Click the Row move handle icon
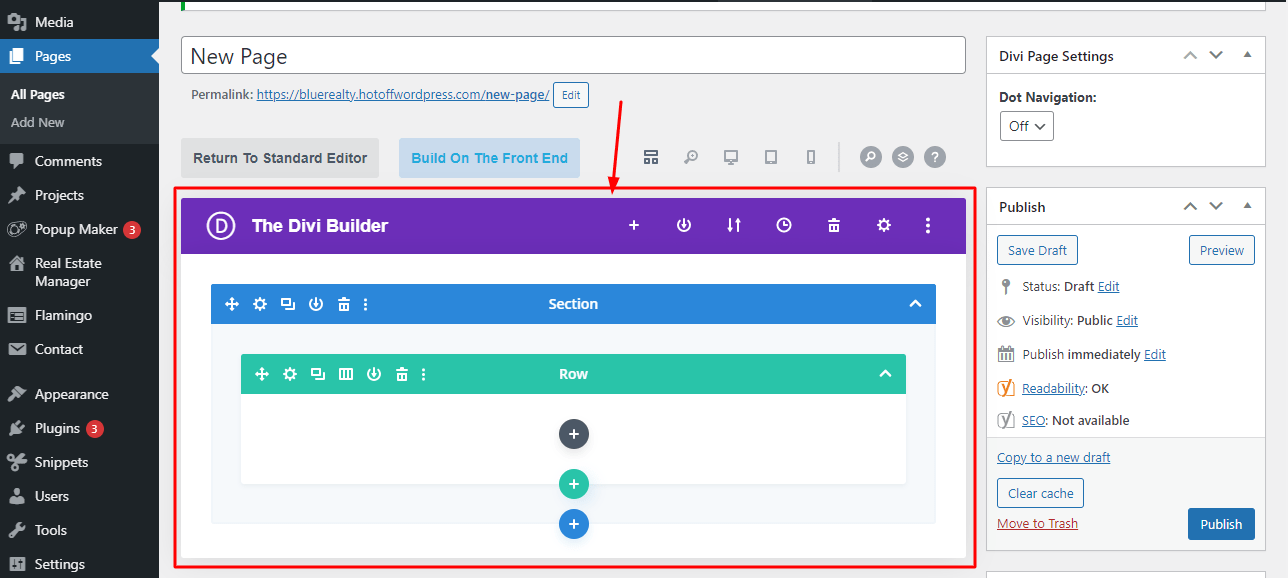This screenshot has width=1288, height=578. pos(262,374)
